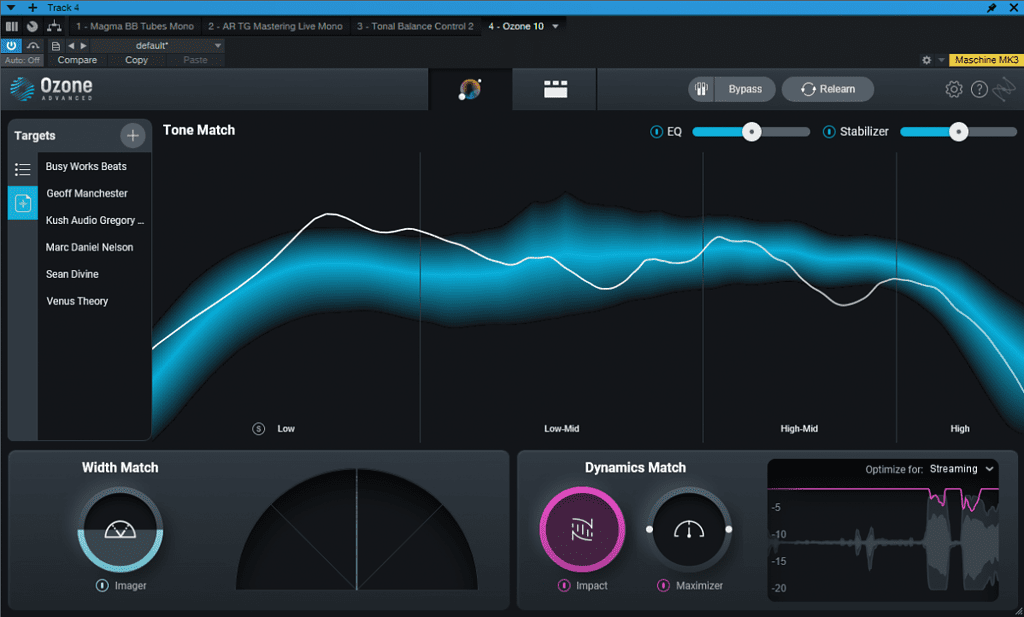Toggle the Stabilizer power button
Screen dimensions: 1024x617
(x=828, y=132)
